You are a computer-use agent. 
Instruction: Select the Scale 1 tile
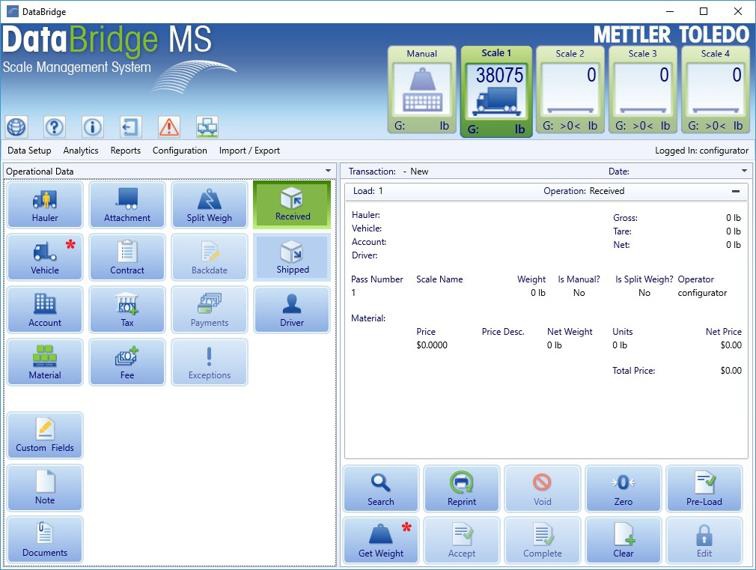[x=497, y=91]
